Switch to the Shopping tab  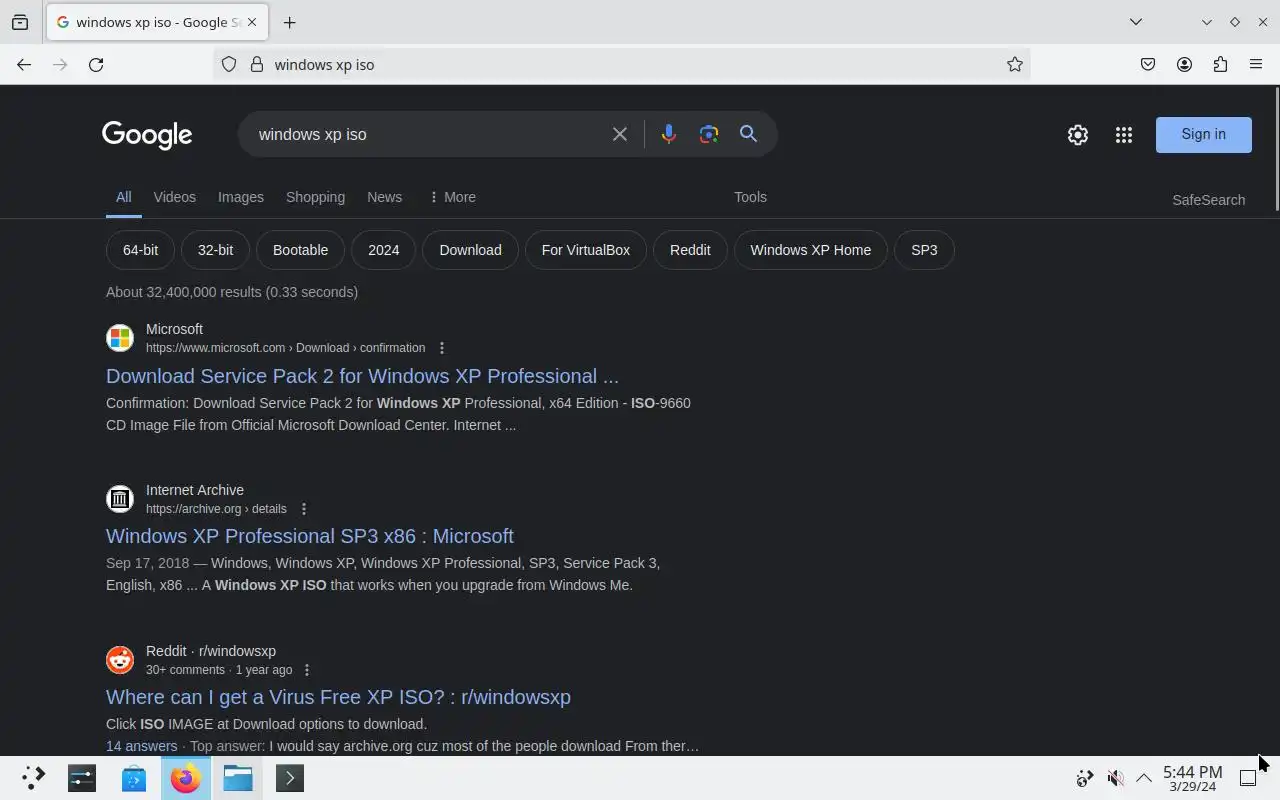(315, 197)
